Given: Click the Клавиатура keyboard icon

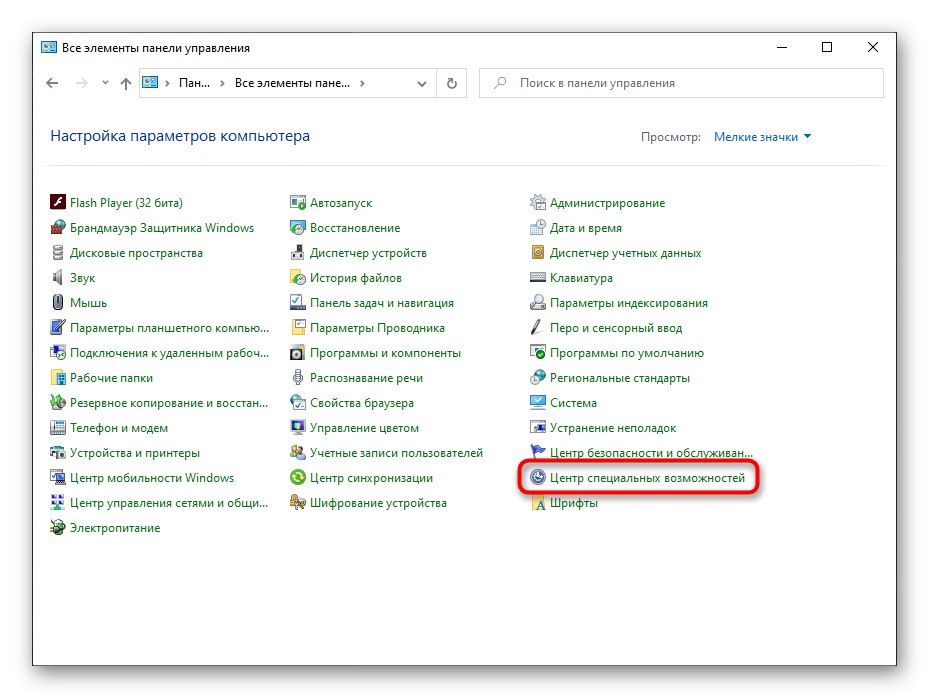Looking at the screenshot, I should pyautogui.click(x=537, y=277).
